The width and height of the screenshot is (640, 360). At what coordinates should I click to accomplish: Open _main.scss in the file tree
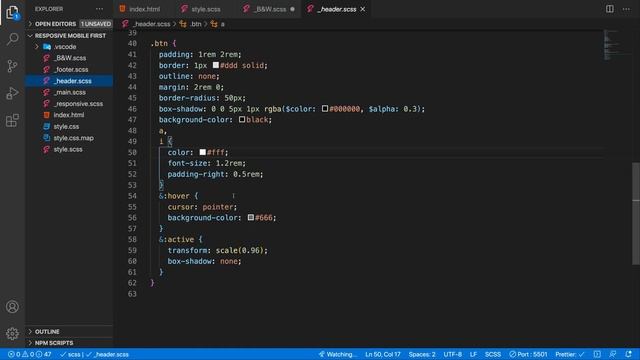69,92
